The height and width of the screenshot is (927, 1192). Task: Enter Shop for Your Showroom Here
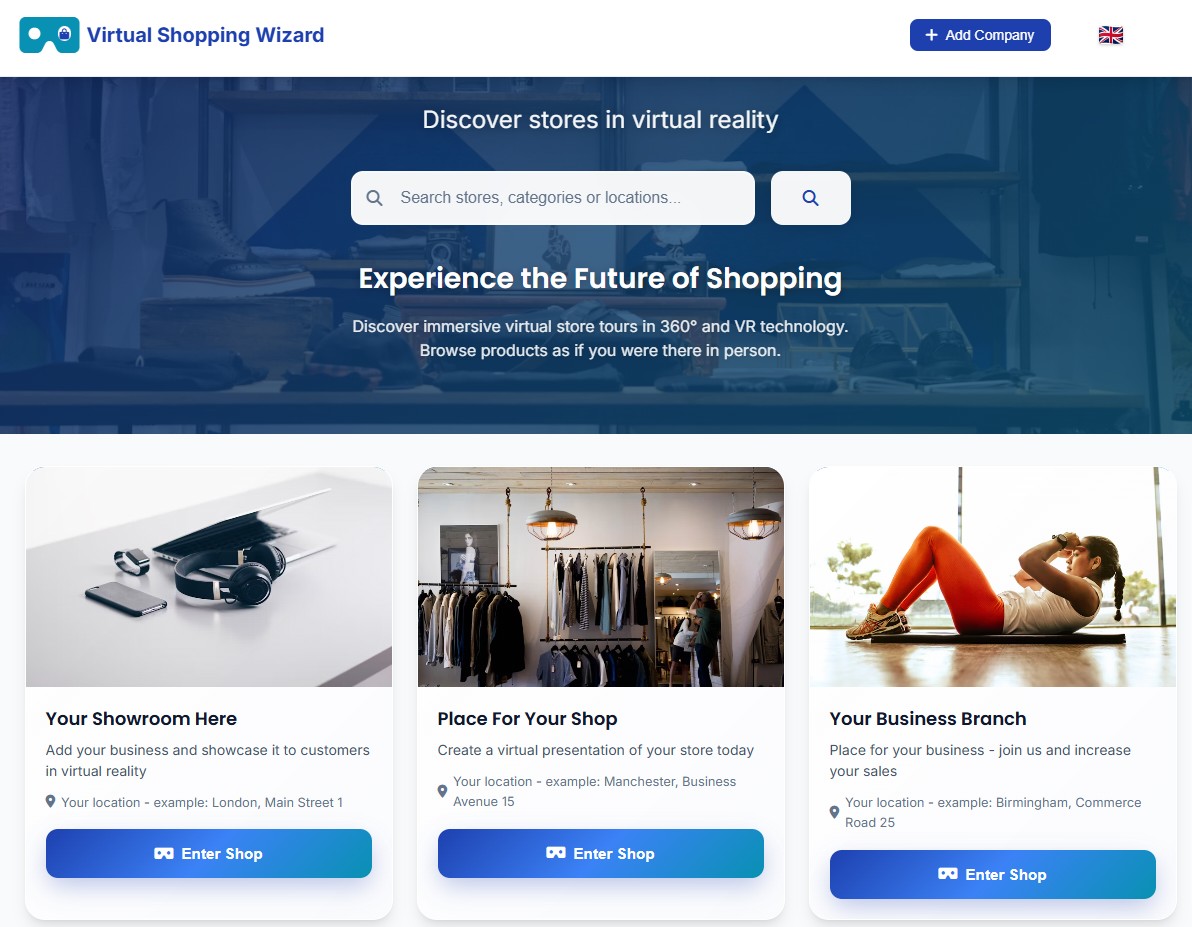point(209,853)
